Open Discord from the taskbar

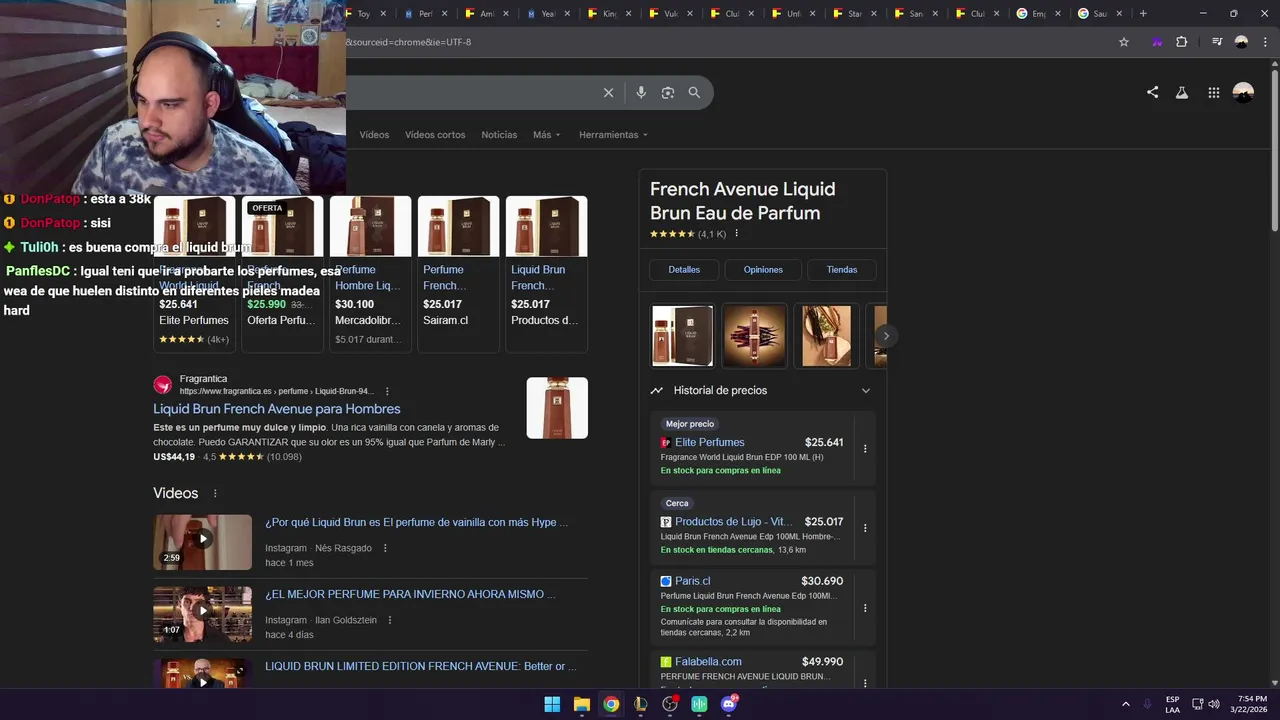click(x=729, y=704)
